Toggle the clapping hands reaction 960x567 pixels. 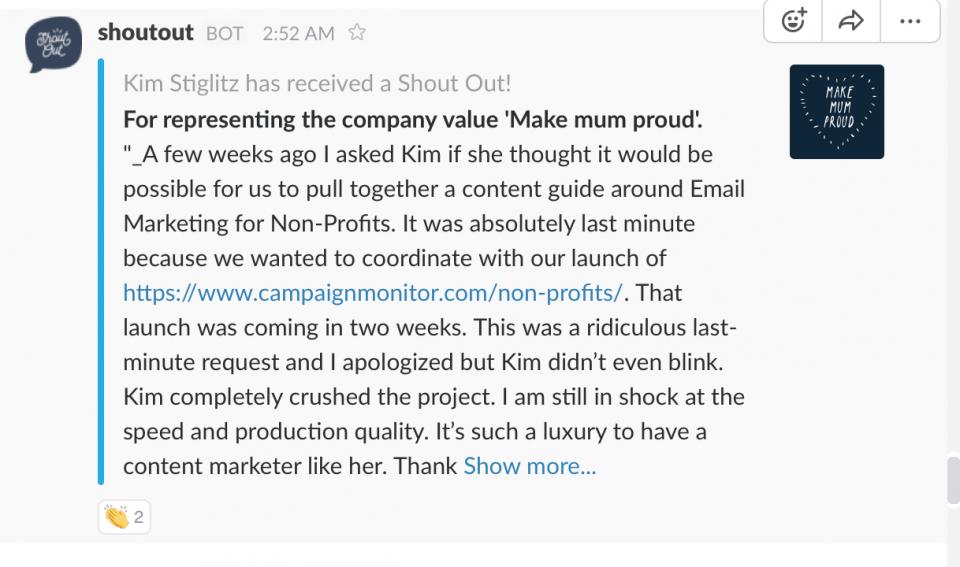tap(124, 517)
